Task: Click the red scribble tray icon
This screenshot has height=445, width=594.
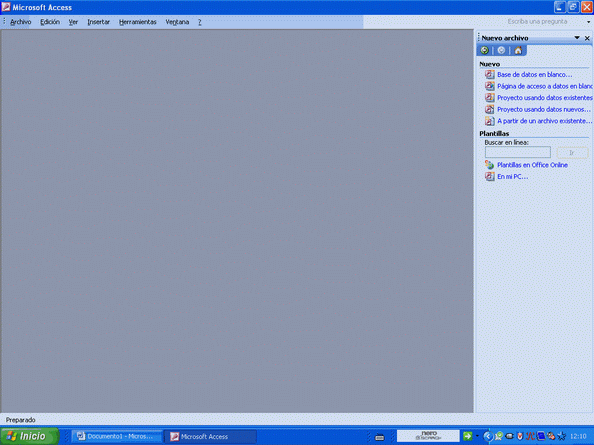Action: [x=530, y=436]
